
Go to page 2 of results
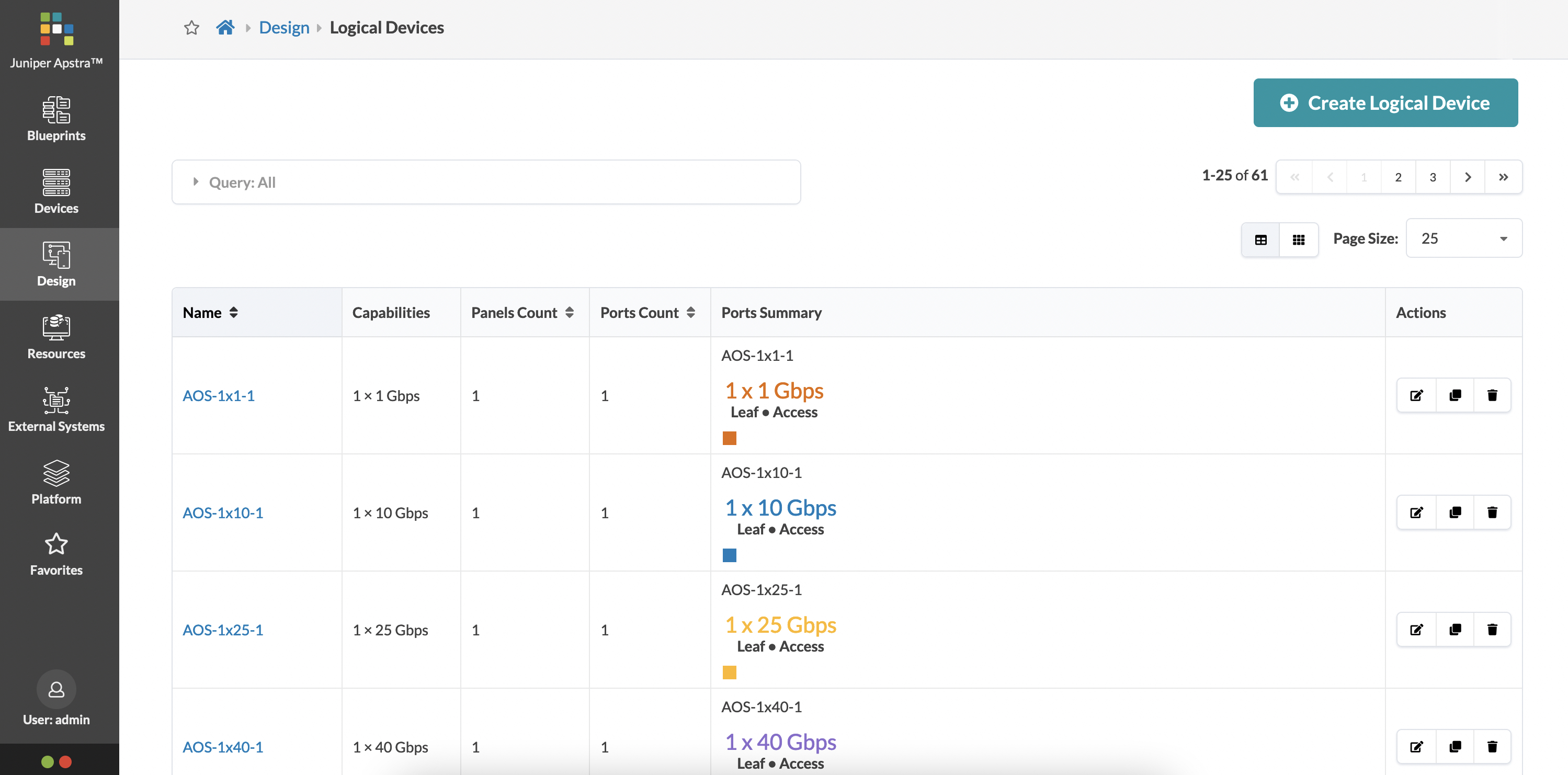1398,177
